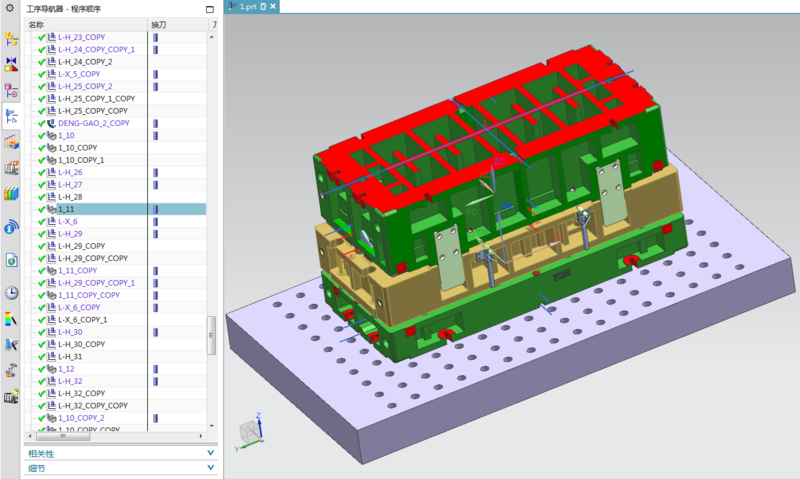The height and width of the screenshot is (479, 800).
Task: Open the rainbow color palette sidebar icon
Action: point(12,319)
